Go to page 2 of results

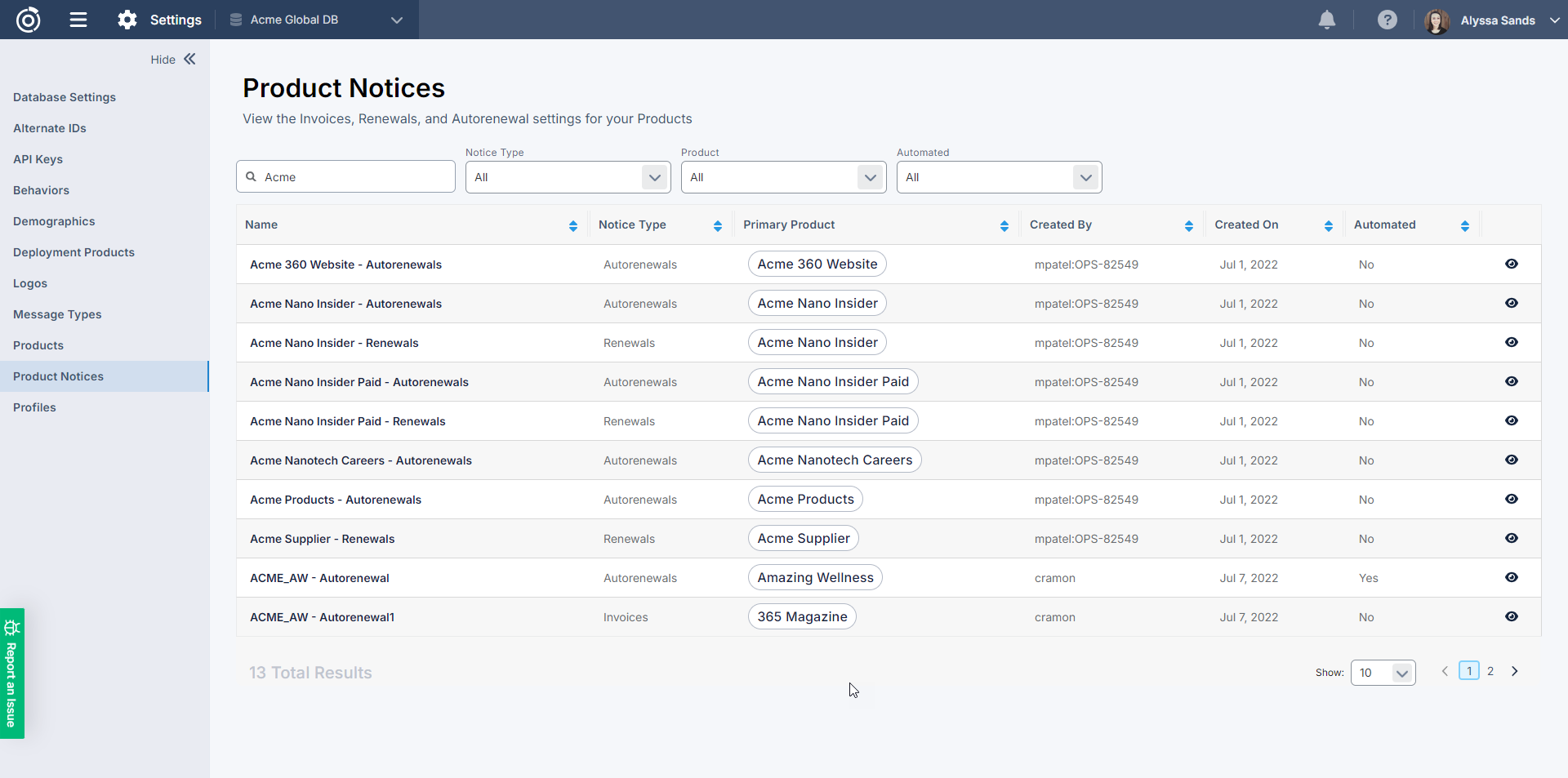(x=1490, y=671)
